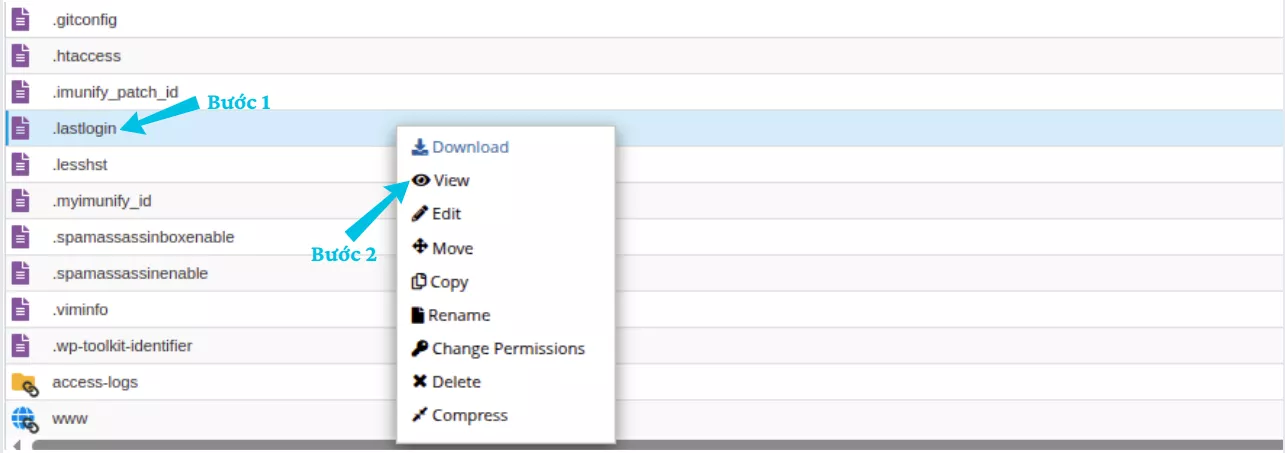Click the www globe icon
The image size is (1285, 453).
[x=23, y=419]
